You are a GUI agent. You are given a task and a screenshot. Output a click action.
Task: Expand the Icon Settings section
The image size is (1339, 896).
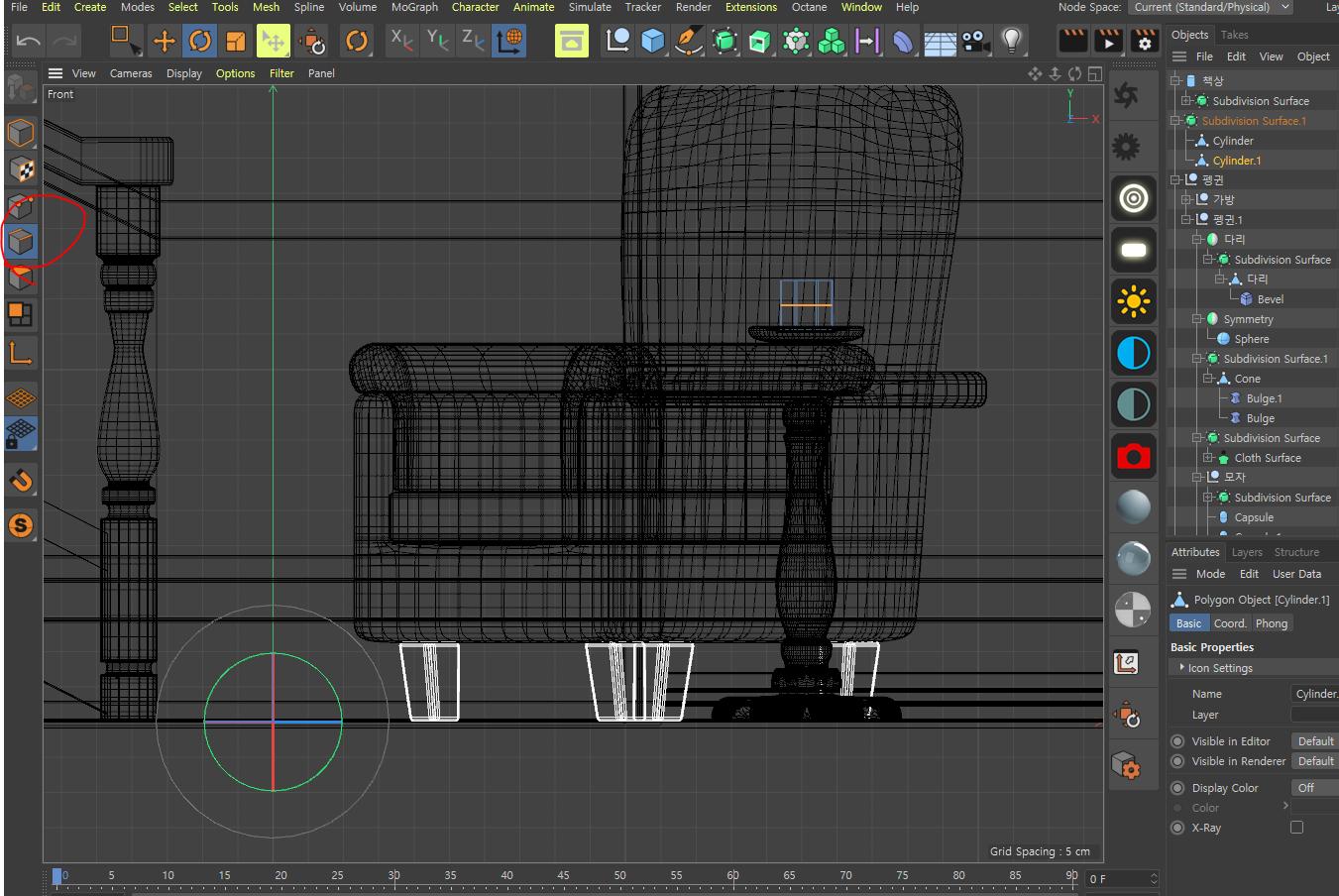point(1253,668)
